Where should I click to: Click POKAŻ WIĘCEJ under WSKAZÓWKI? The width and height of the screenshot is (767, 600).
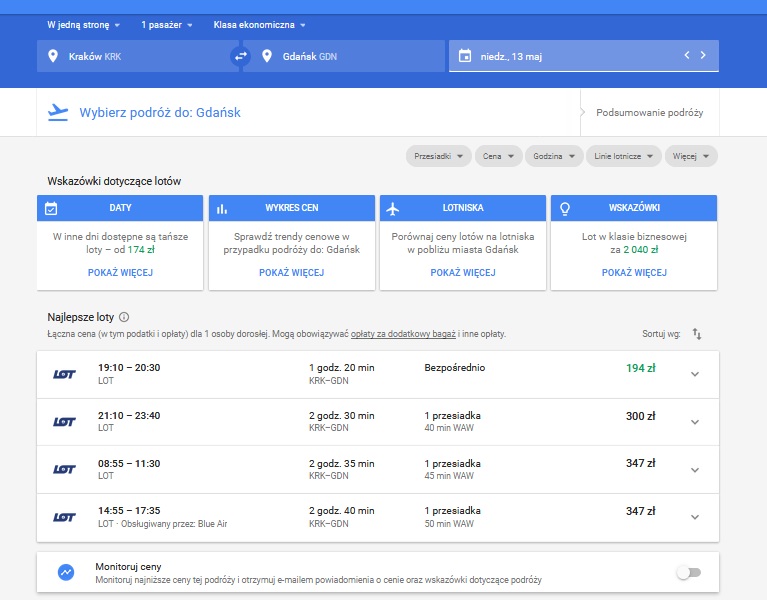(x=634, y=272)
